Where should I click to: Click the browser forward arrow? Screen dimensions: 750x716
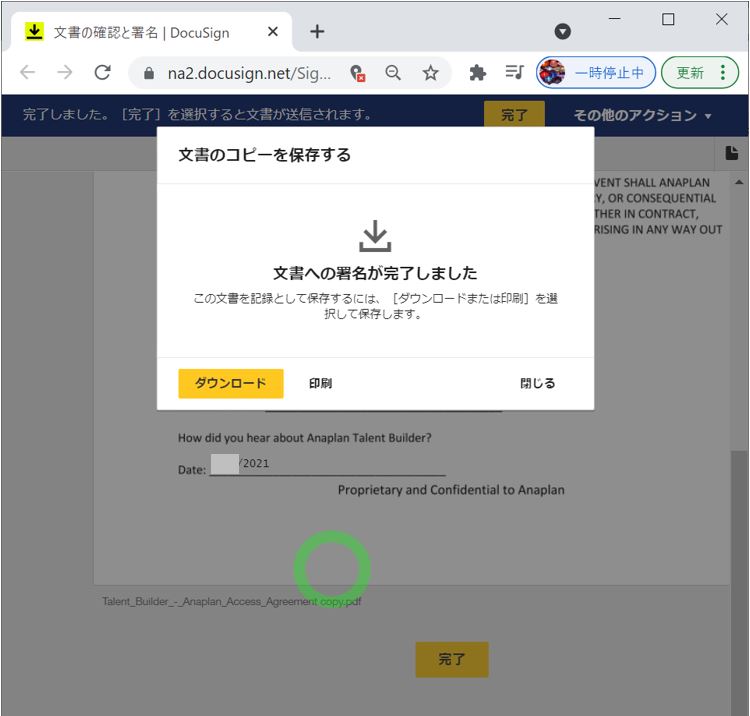coord(65,73)
